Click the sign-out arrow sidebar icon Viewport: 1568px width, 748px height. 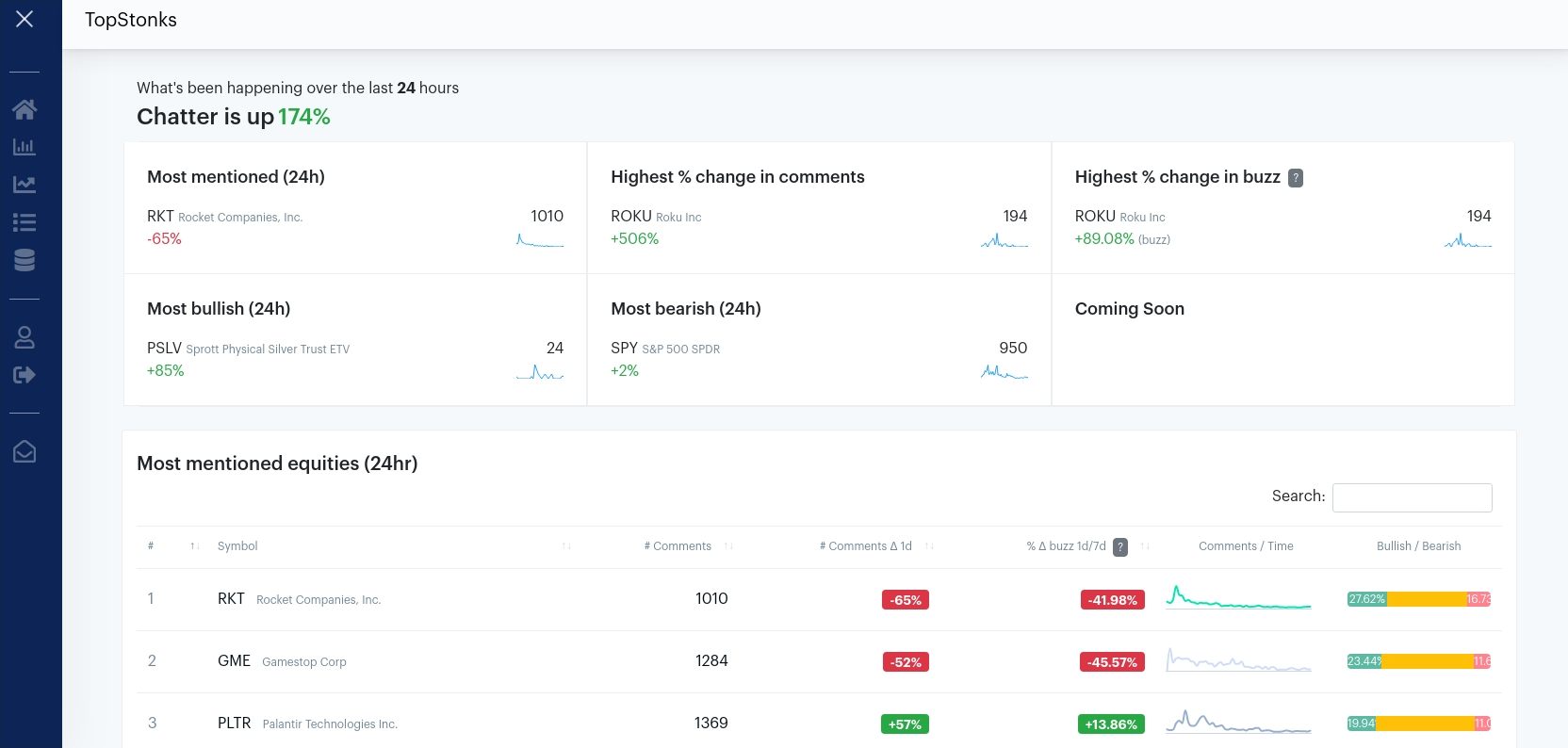(x=24, y=375)
